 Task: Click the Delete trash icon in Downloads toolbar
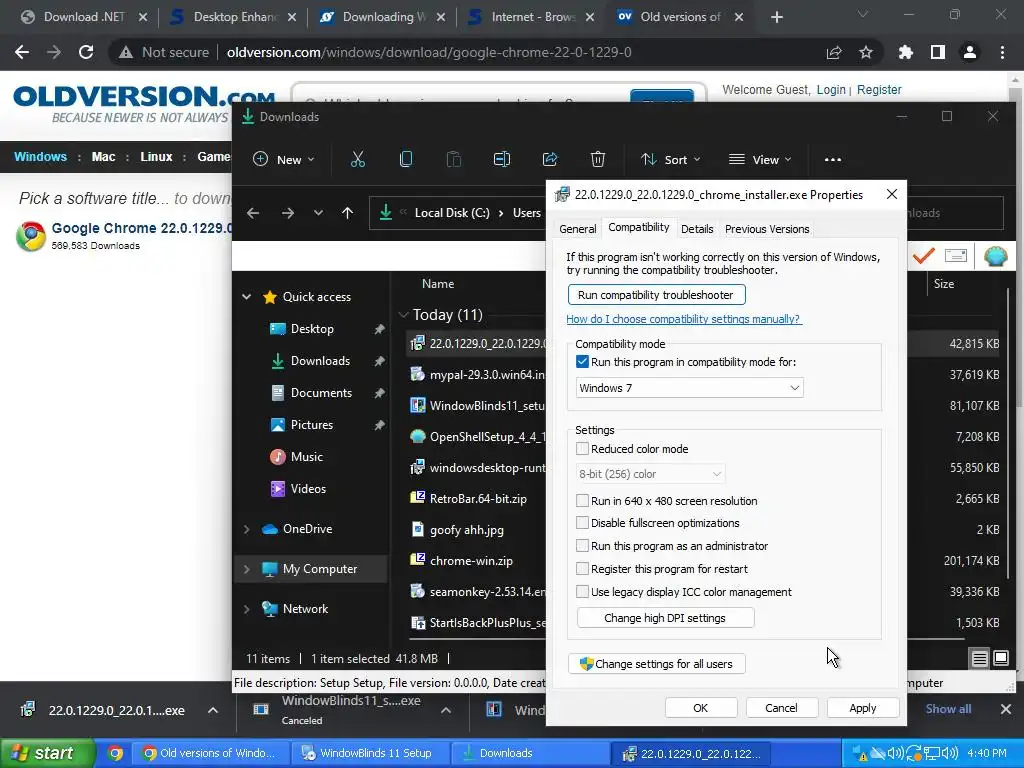[x=598, y=159]
